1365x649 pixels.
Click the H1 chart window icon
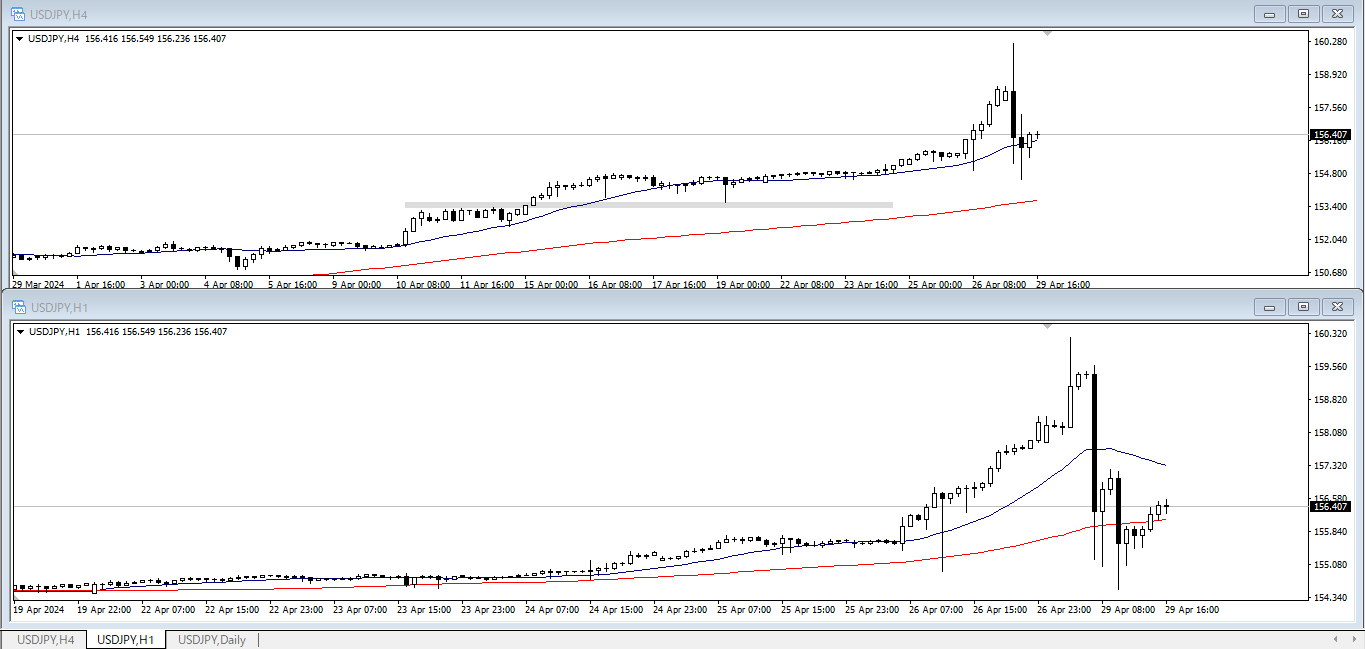pyautogui.click(x=18, y=306)
